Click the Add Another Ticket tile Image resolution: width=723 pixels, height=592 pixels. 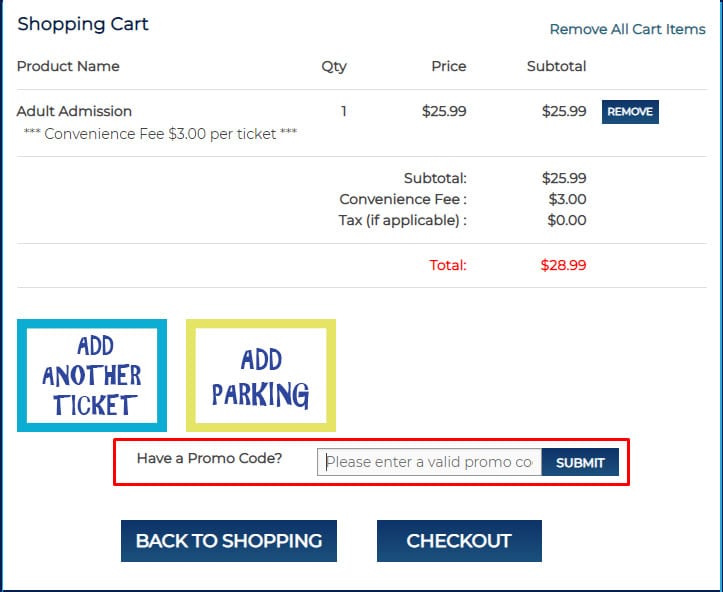pos(92,376)
